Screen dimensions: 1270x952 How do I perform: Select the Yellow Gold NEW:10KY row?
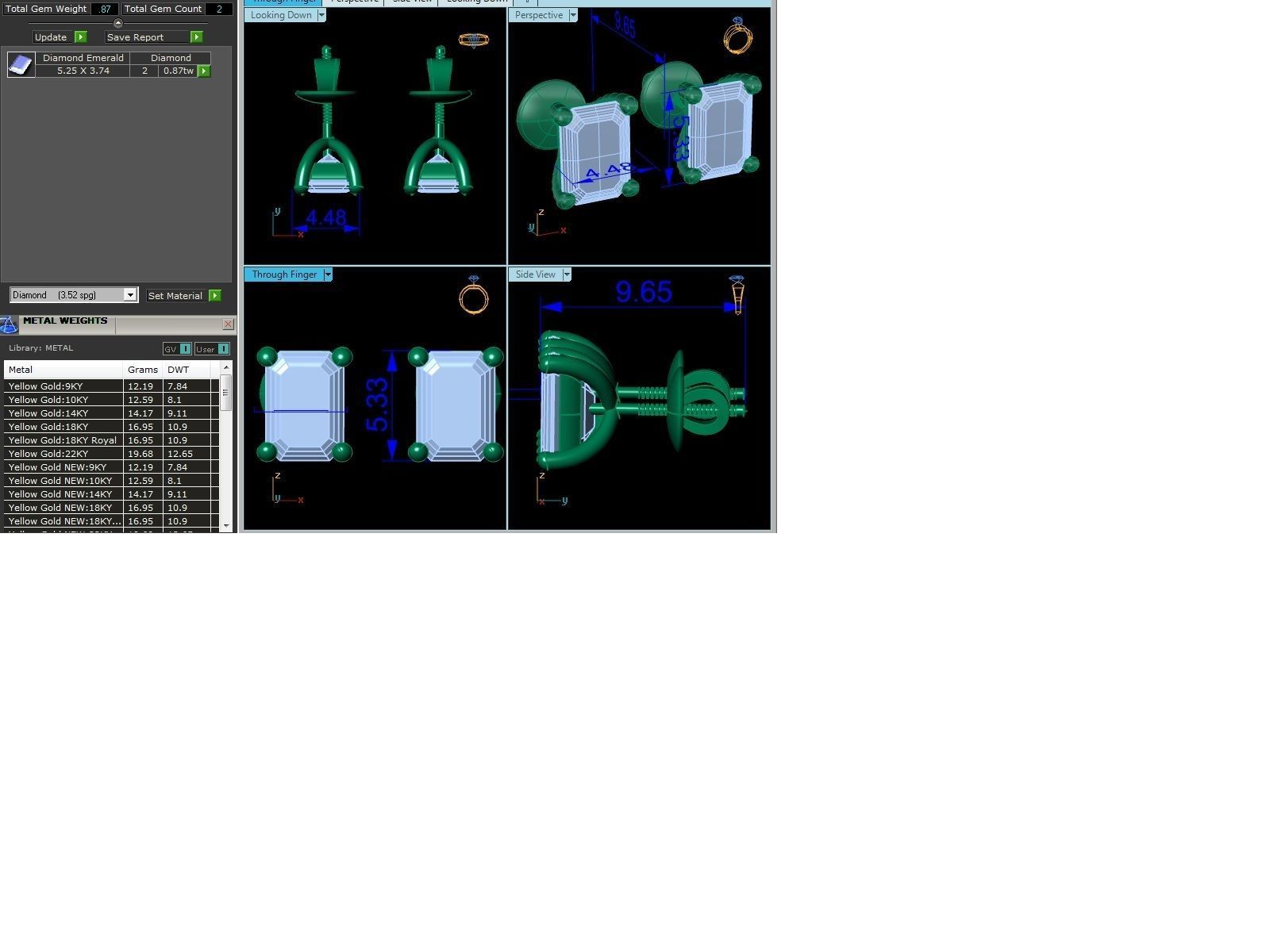tap(111, 481)
